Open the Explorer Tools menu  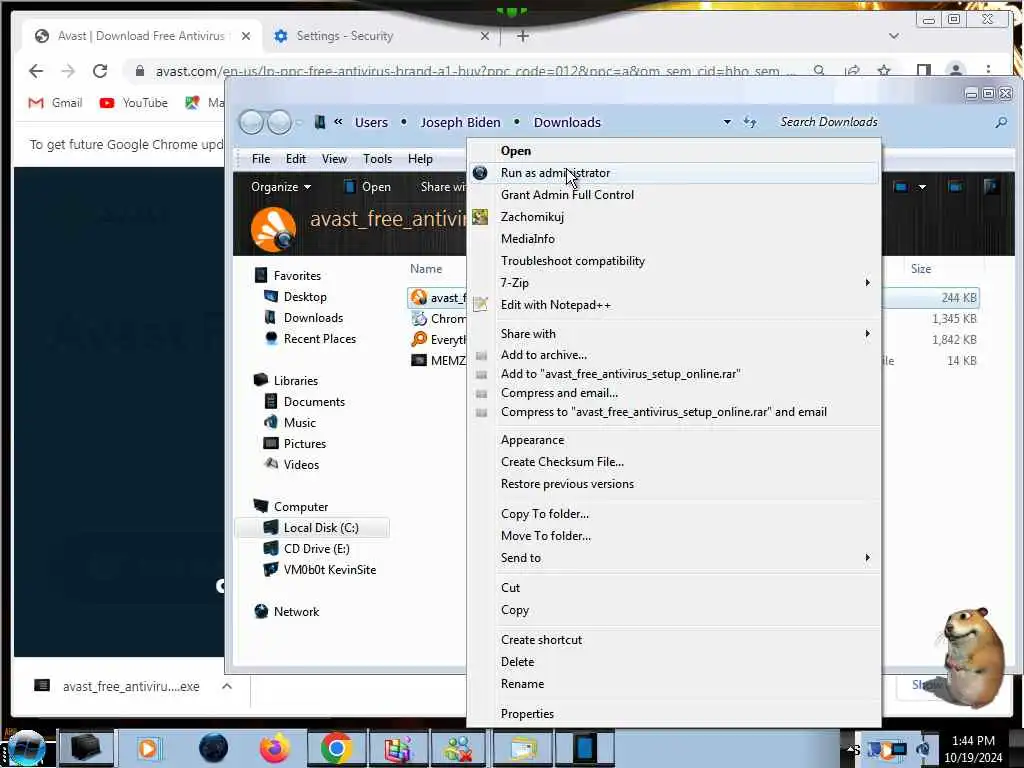(377, 159)
